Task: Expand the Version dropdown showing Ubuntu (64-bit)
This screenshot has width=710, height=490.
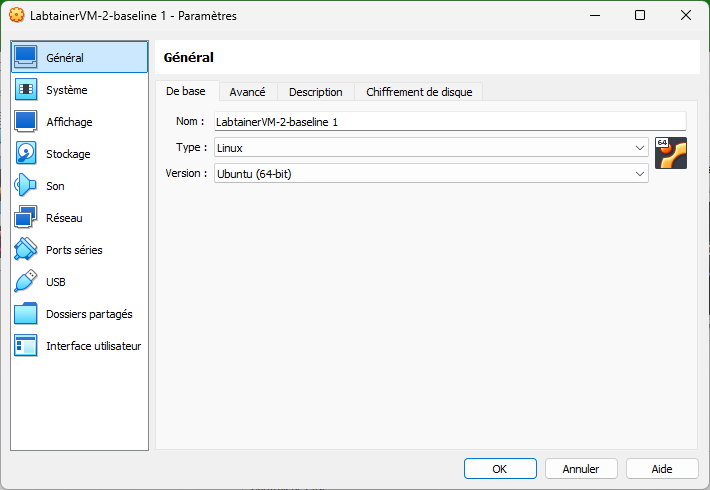Action: coord(431,174)
